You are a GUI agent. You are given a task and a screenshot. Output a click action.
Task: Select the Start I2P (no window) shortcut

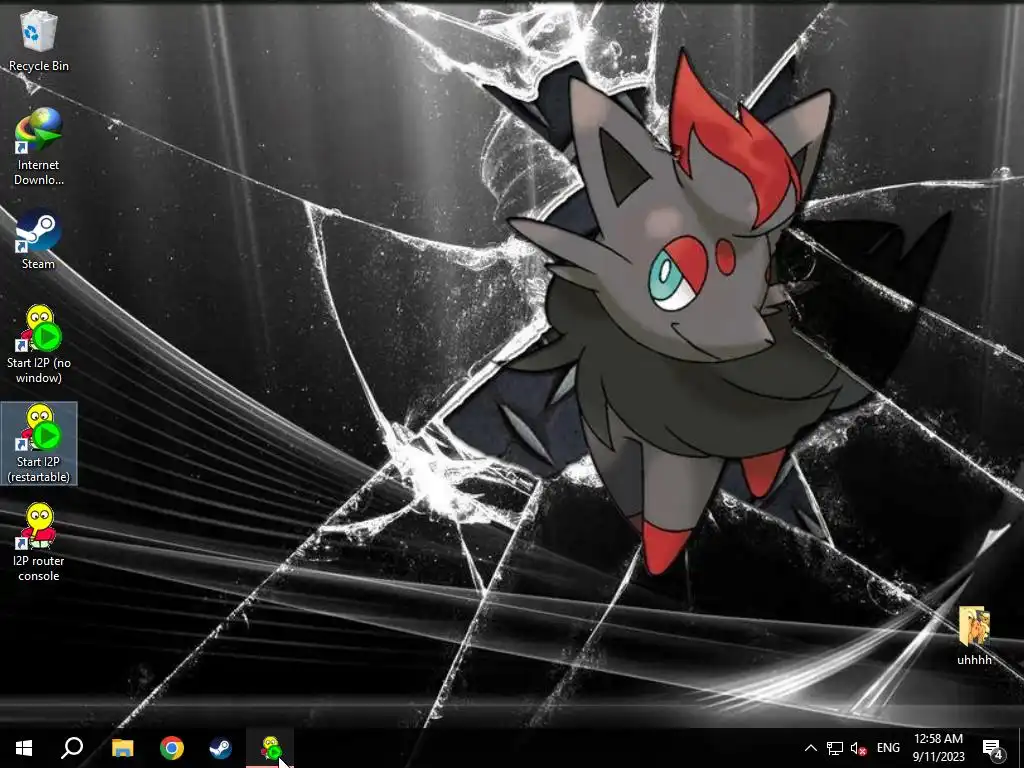39,345
